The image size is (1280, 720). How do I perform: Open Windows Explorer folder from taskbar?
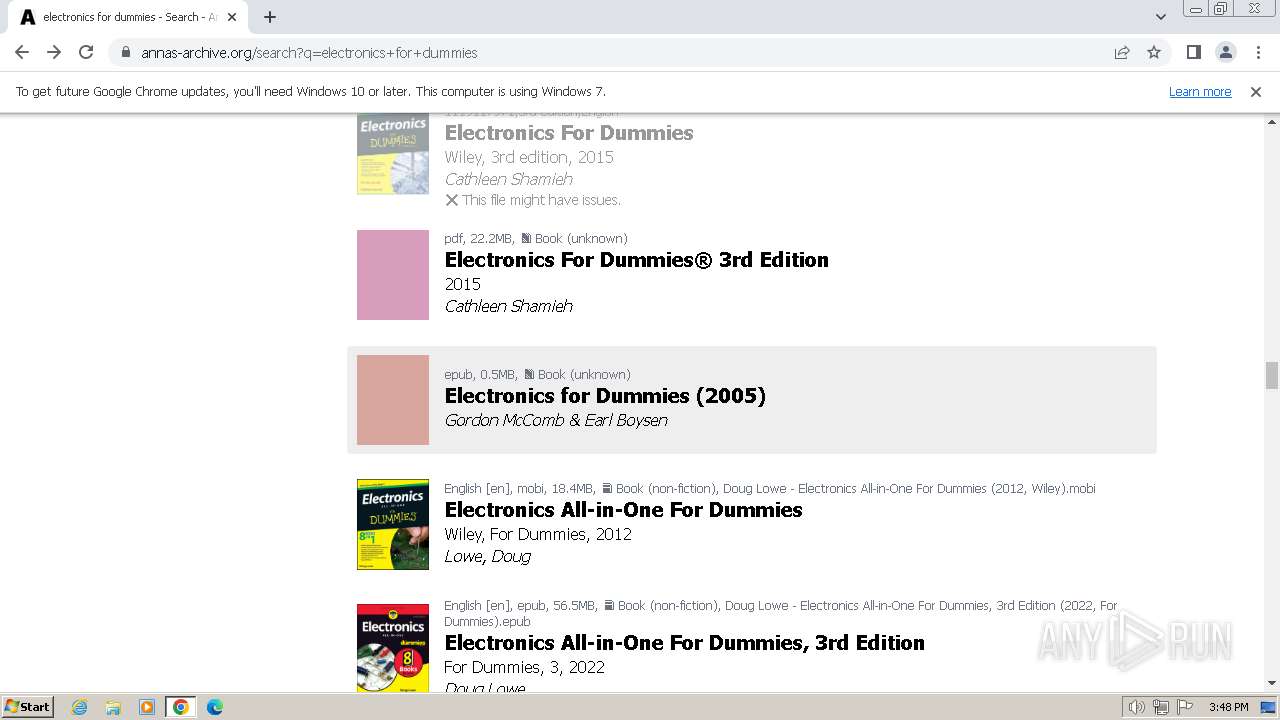point(113,707)
